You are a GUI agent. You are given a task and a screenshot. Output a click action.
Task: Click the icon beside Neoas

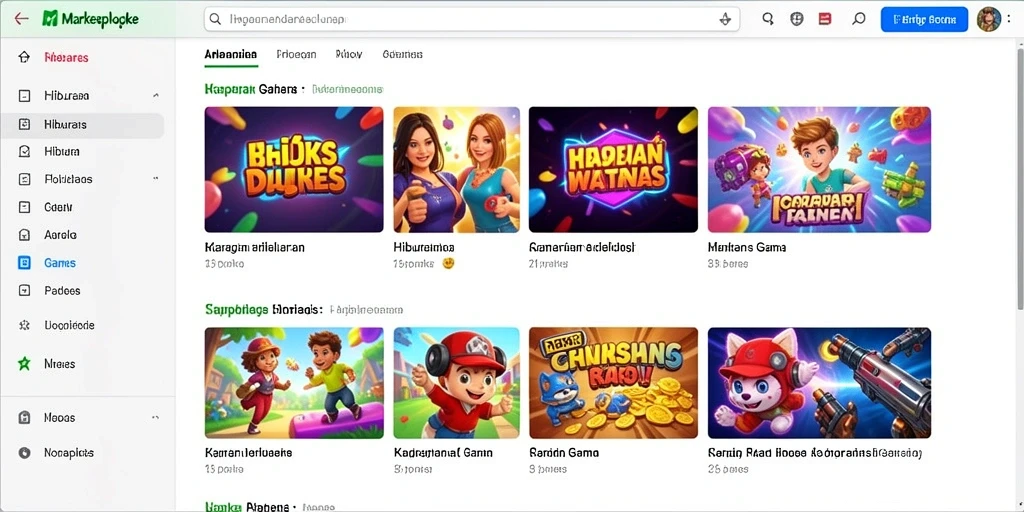pos(24,417)
